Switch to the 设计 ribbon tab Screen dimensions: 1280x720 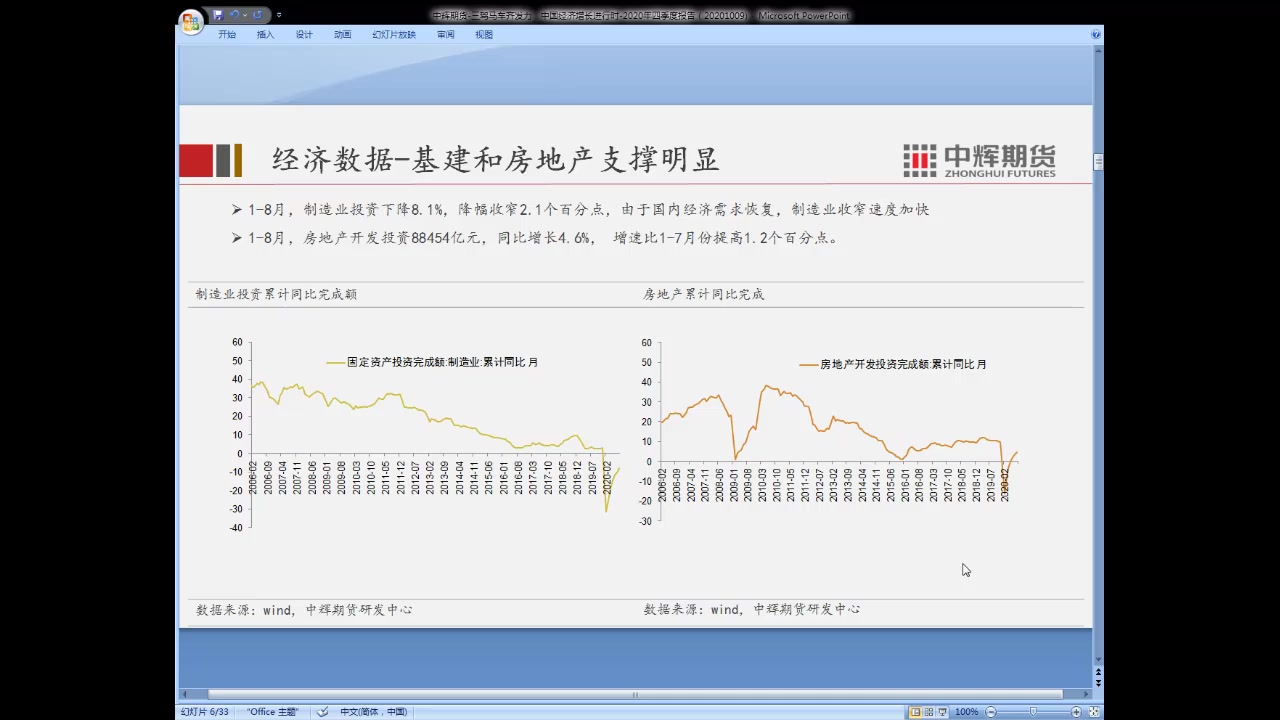tap(304, 34)
